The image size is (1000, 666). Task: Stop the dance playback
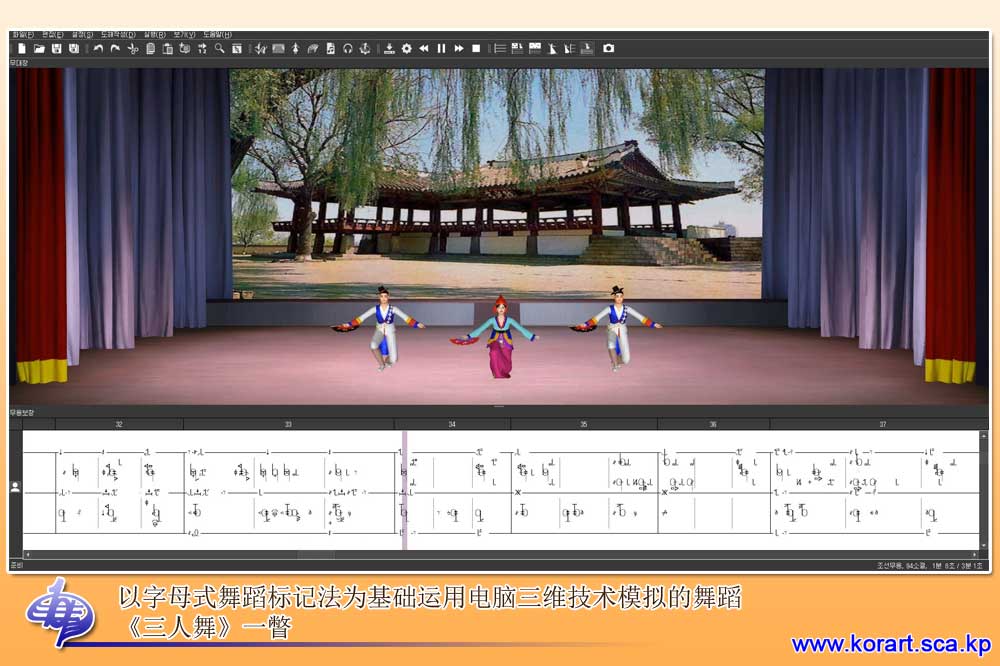[476, 48]
